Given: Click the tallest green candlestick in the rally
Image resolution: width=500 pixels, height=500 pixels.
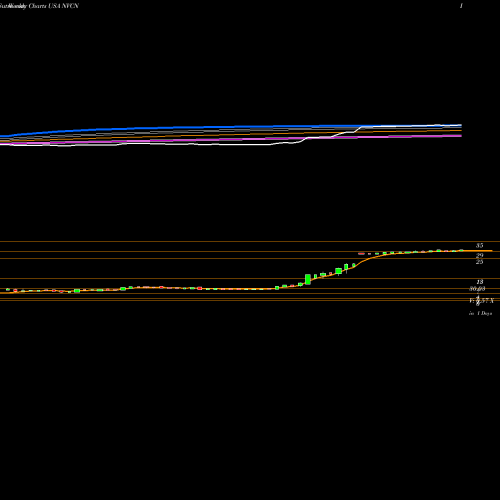Looking at the screenshot, I should coord(308,279).
